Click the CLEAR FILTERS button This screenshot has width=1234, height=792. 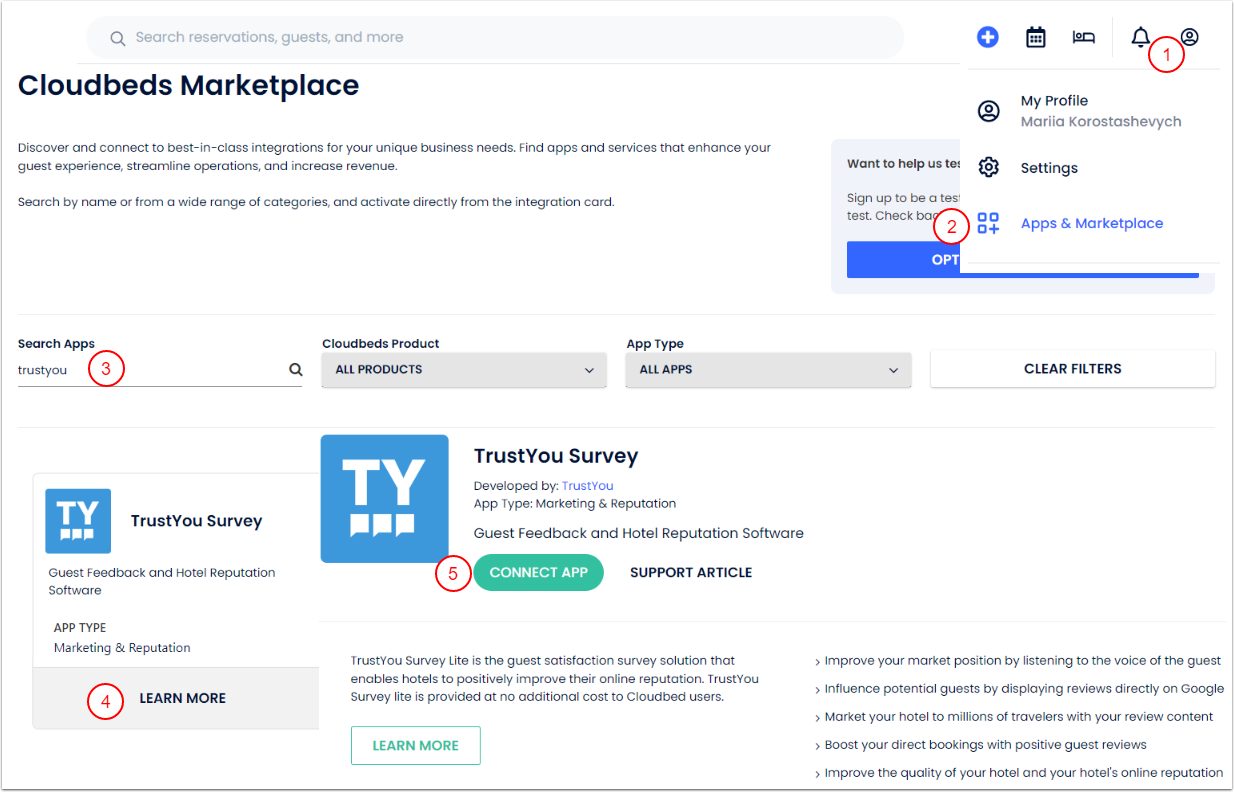tap(1072, 369)
